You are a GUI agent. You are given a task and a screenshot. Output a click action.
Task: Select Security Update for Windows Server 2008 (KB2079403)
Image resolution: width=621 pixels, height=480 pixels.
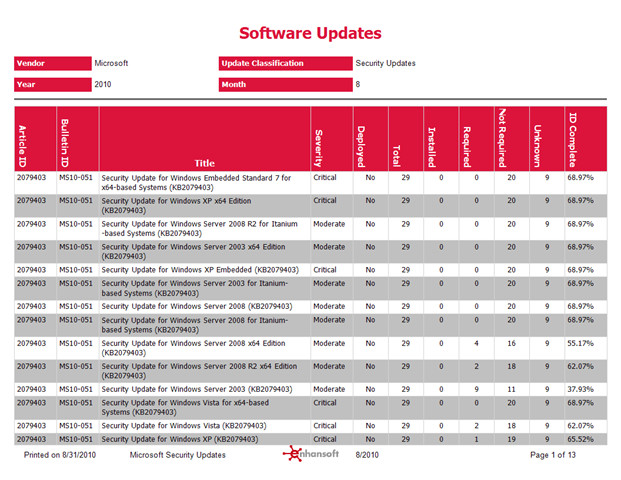pos(197,306)
